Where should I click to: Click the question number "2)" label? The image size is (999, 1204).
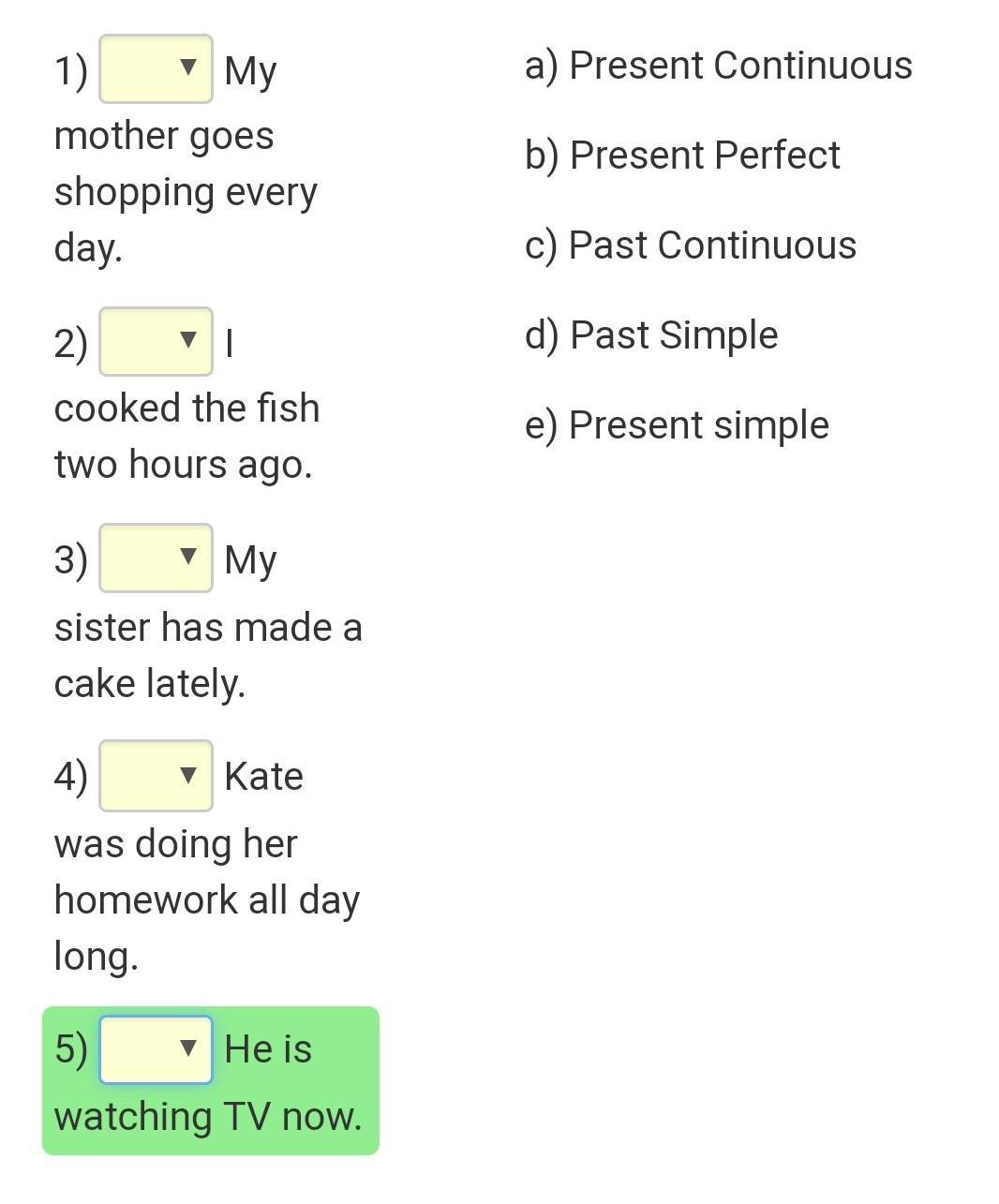point(71,343)
